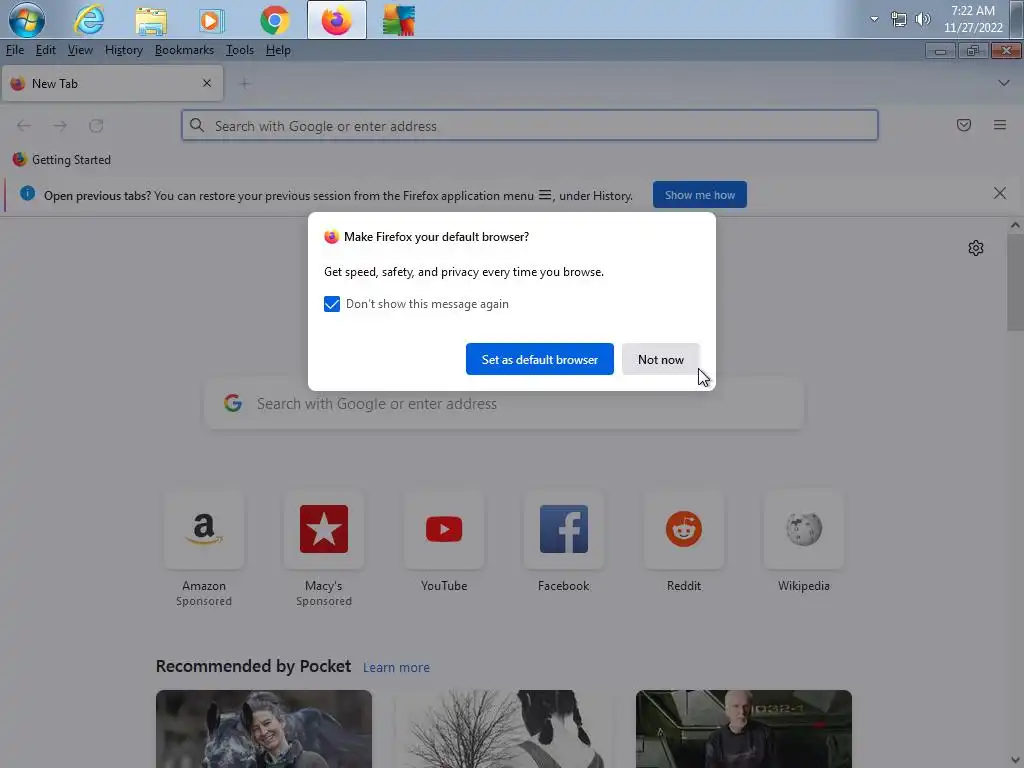Select the New Tab tab
The height and width of the screenshot is (768, 1024).
(x=112, y=84)
